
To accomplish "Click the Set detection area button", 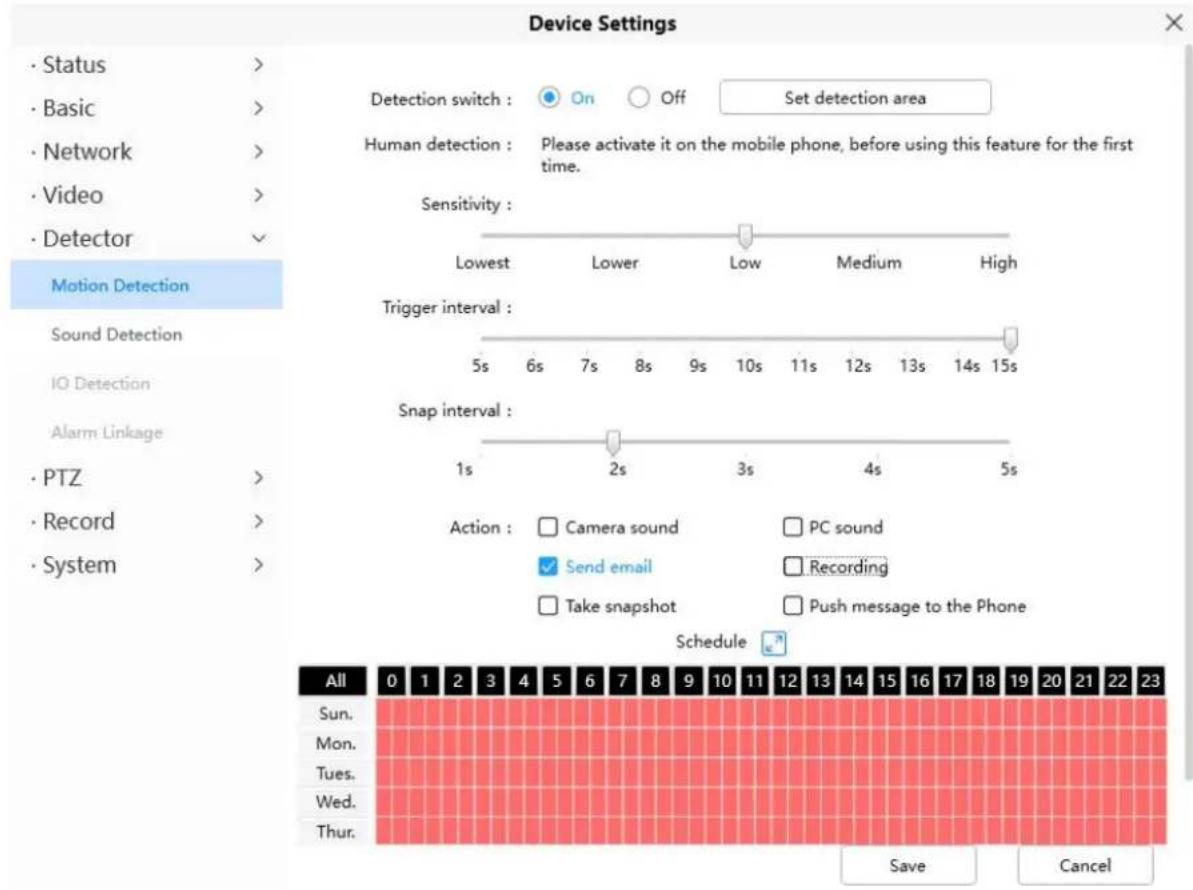I will click(855, 97).
